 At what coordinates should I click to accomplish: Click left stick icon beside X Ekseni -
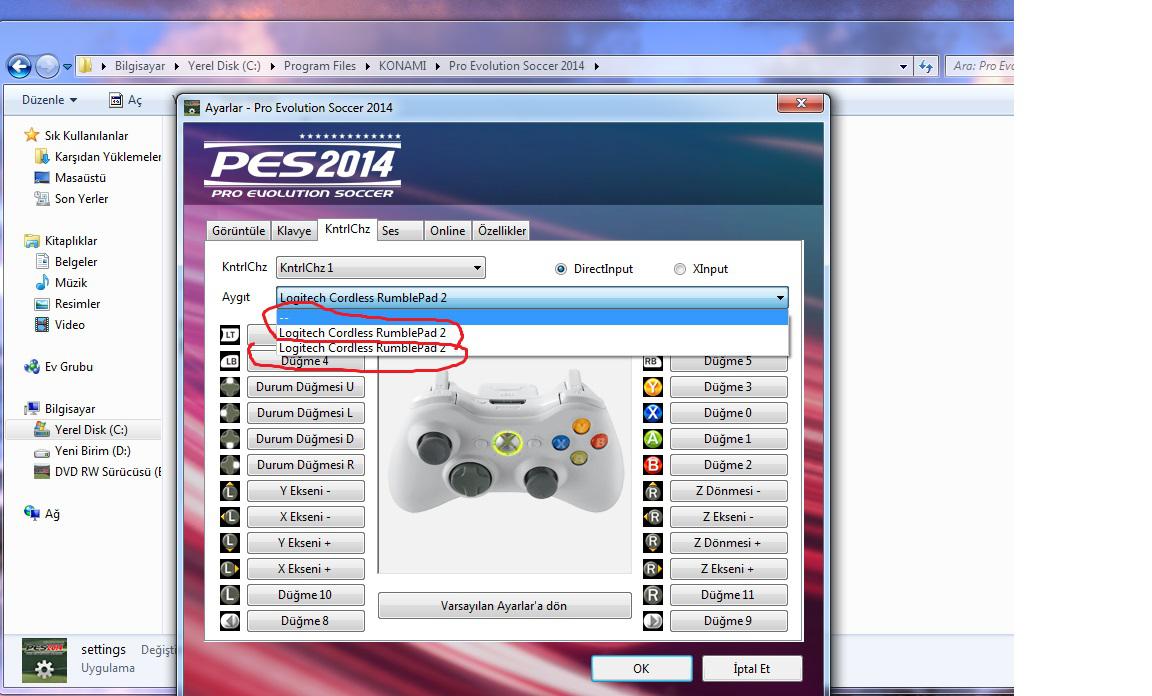coord(230,517)
